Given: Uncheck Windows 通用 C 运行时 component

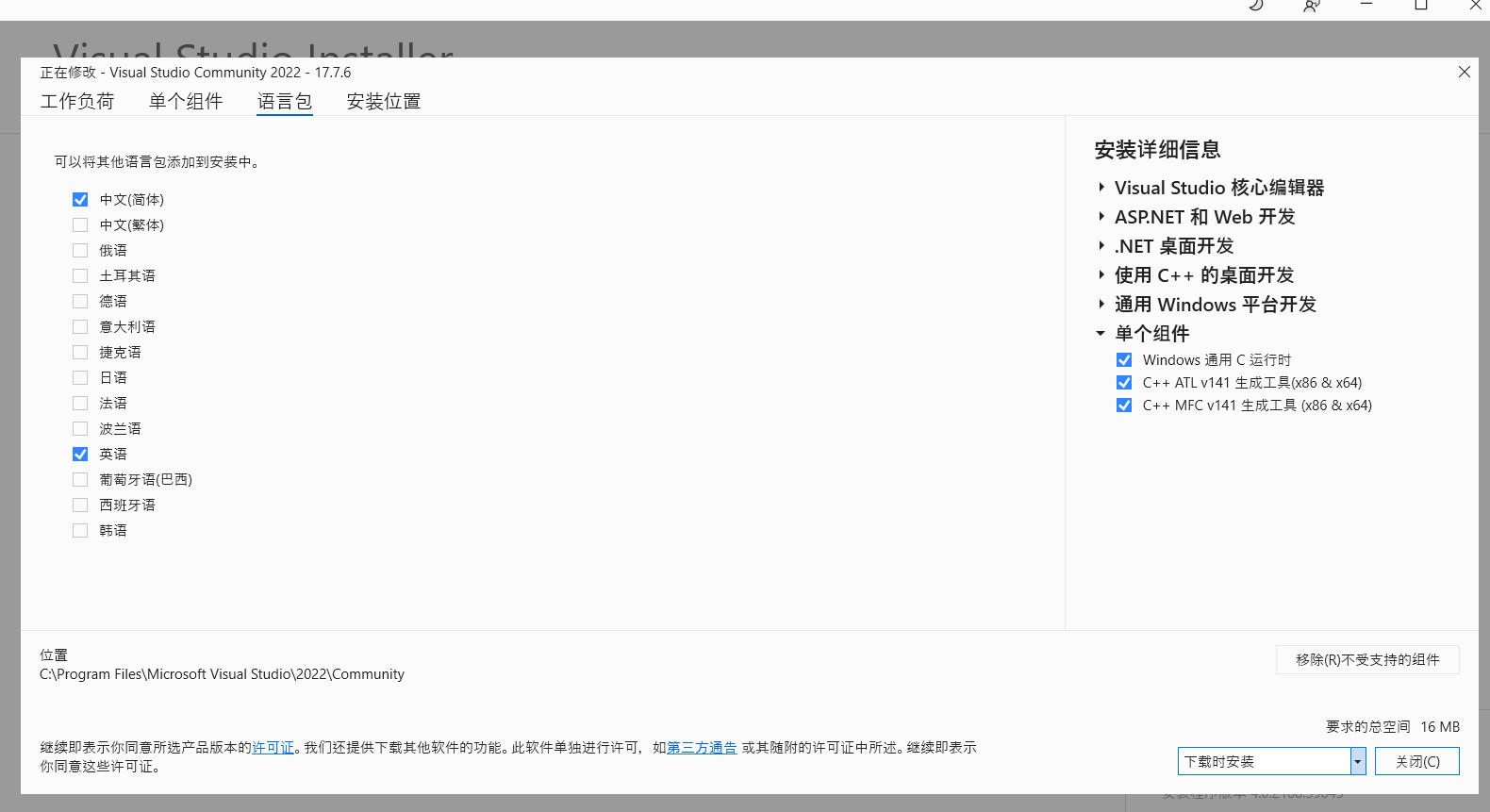Looking at the screenshot, I should coord(1124,360).
